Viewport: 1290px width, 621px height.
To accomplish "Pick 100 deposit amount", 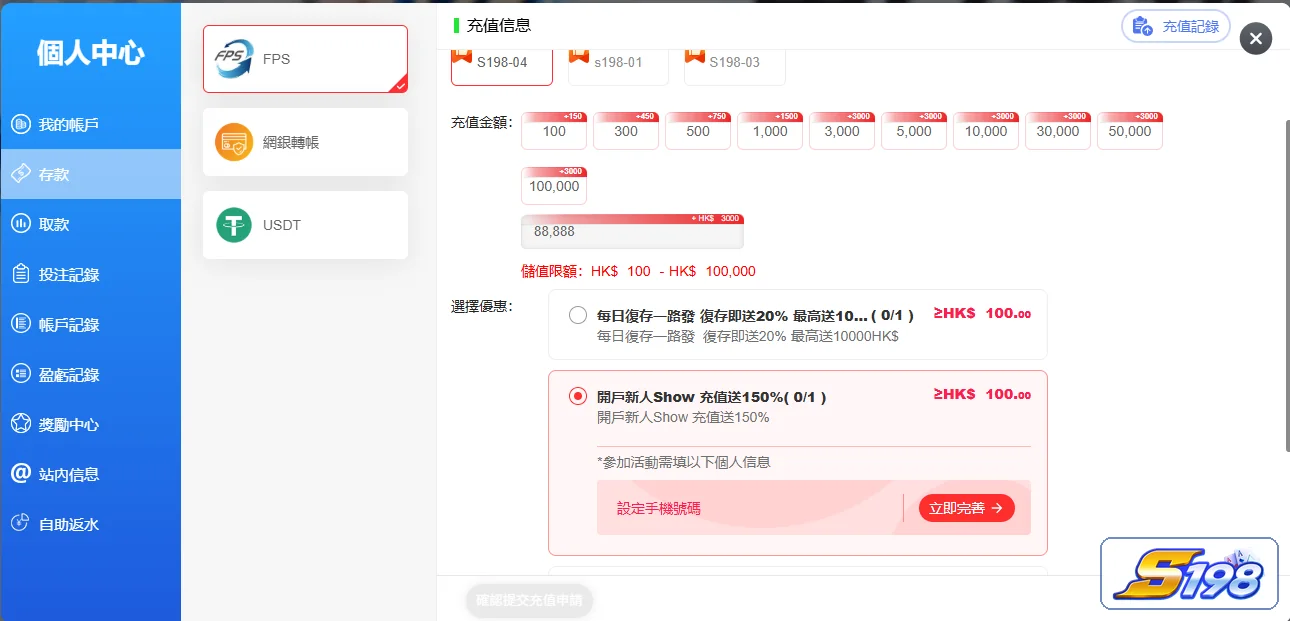I will (554, 131).
